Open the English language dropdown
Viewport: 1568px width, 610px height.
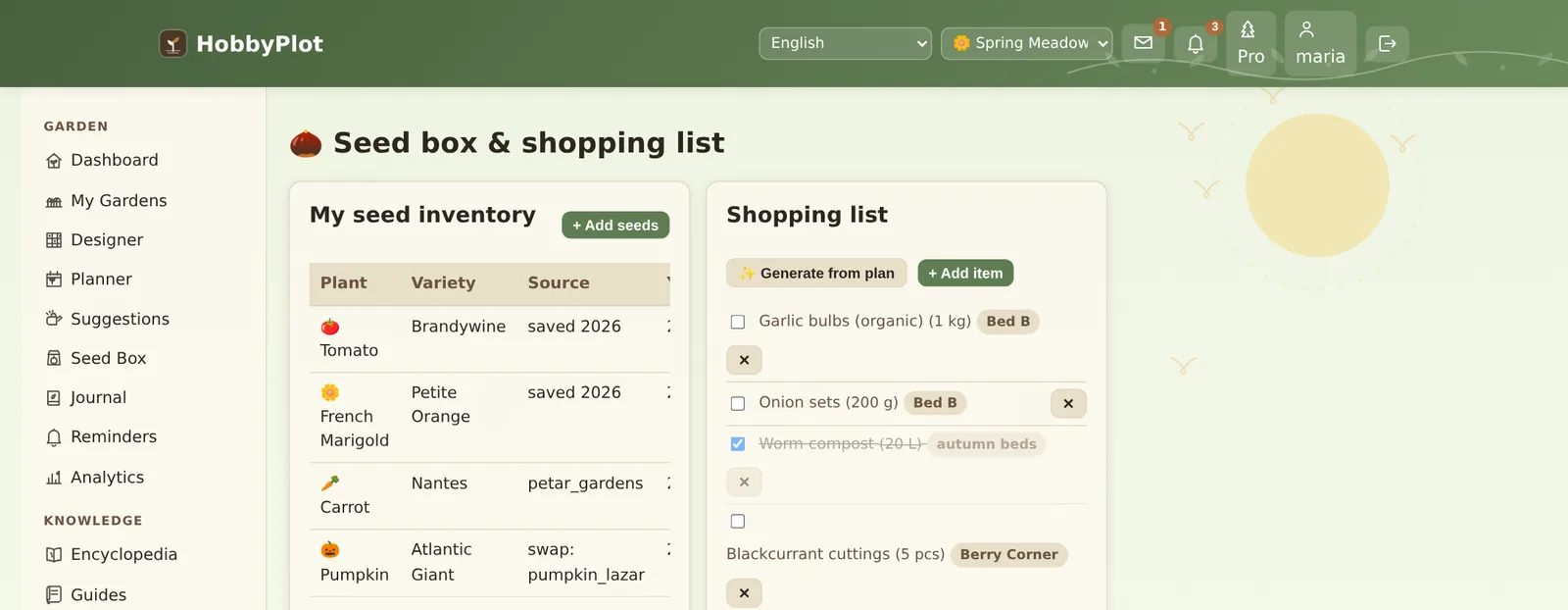pyautogui.click(x=845, y=43)
